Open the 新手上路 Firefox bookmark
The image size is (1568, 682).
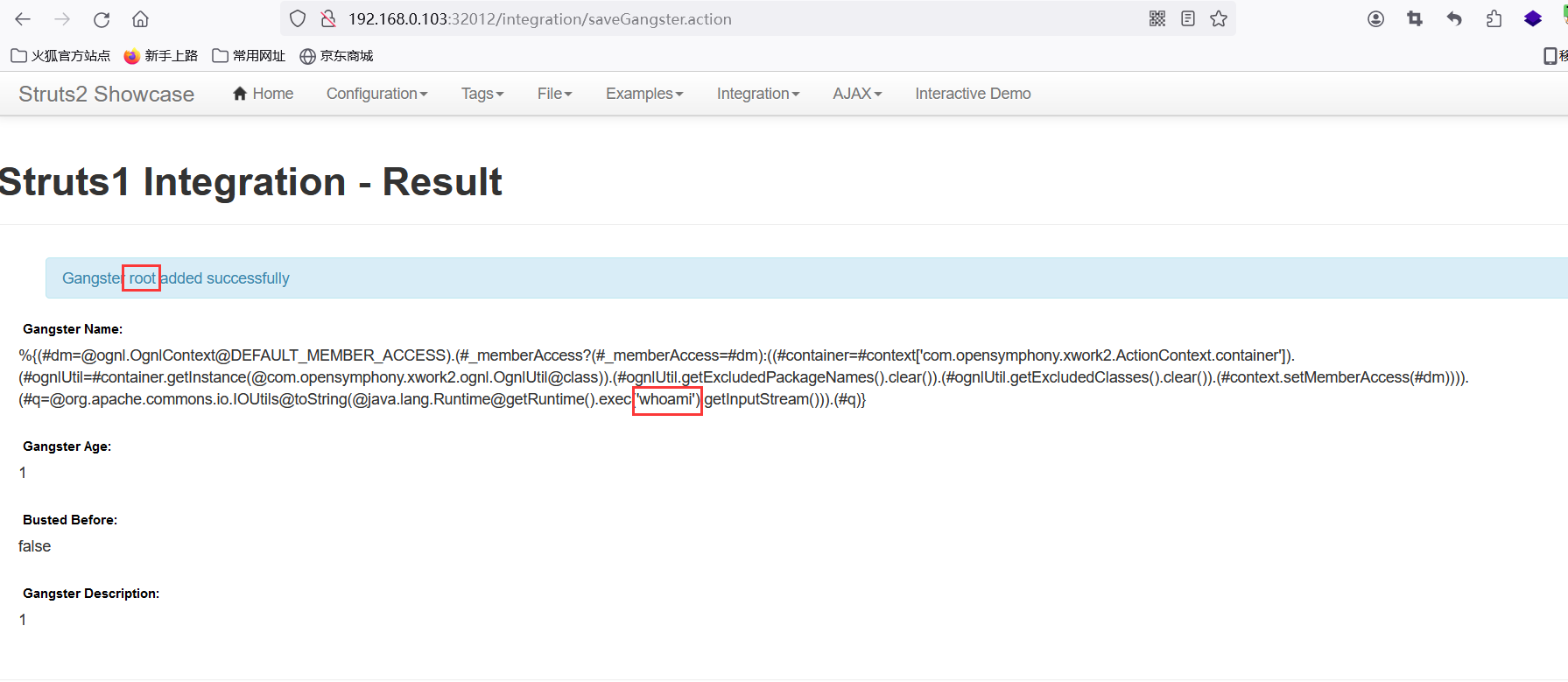pyautogui.click(x=161, y=56)
